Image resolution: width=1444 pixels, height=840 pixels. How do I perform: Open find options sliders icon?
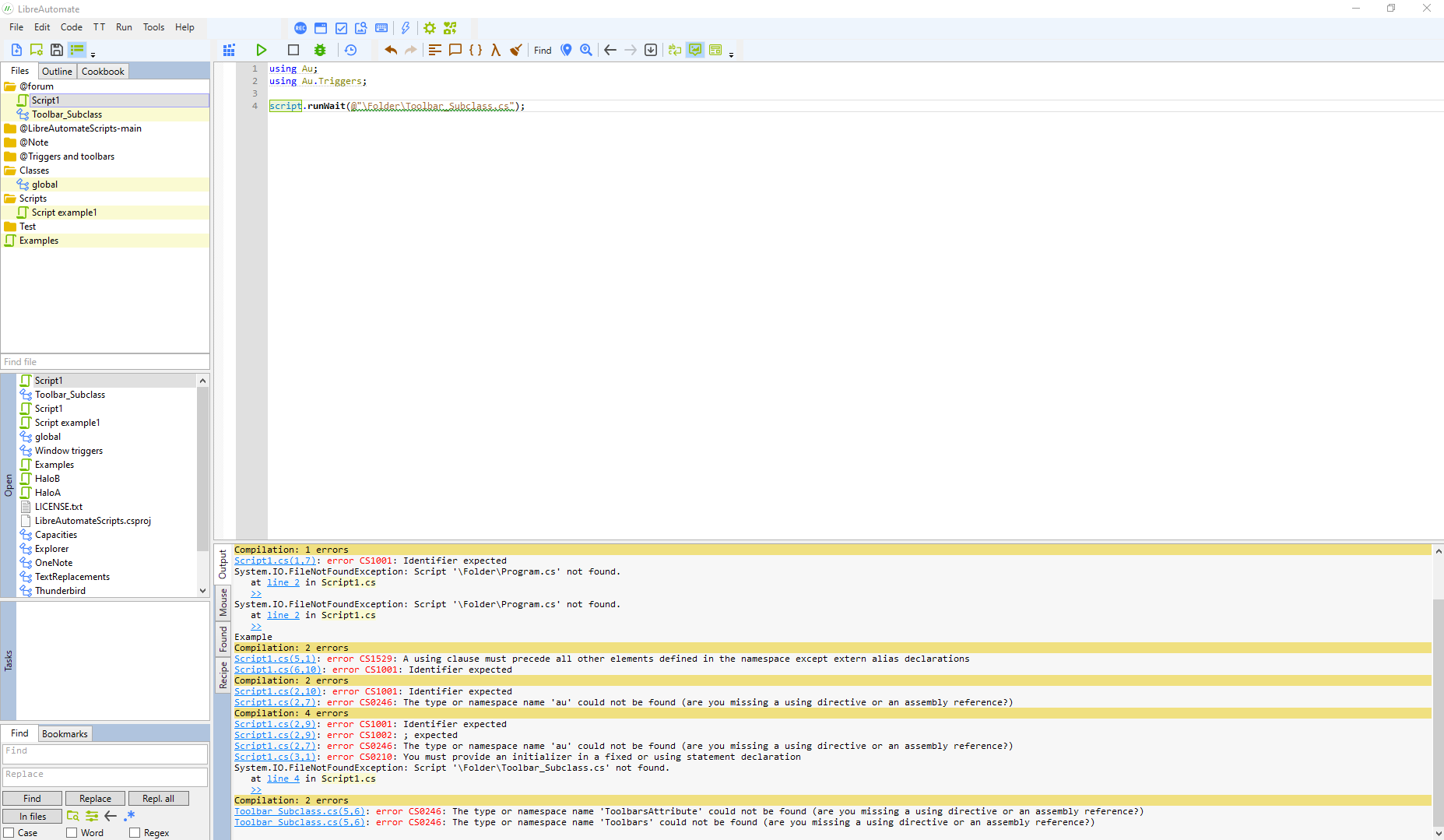(x=92, y=816)
